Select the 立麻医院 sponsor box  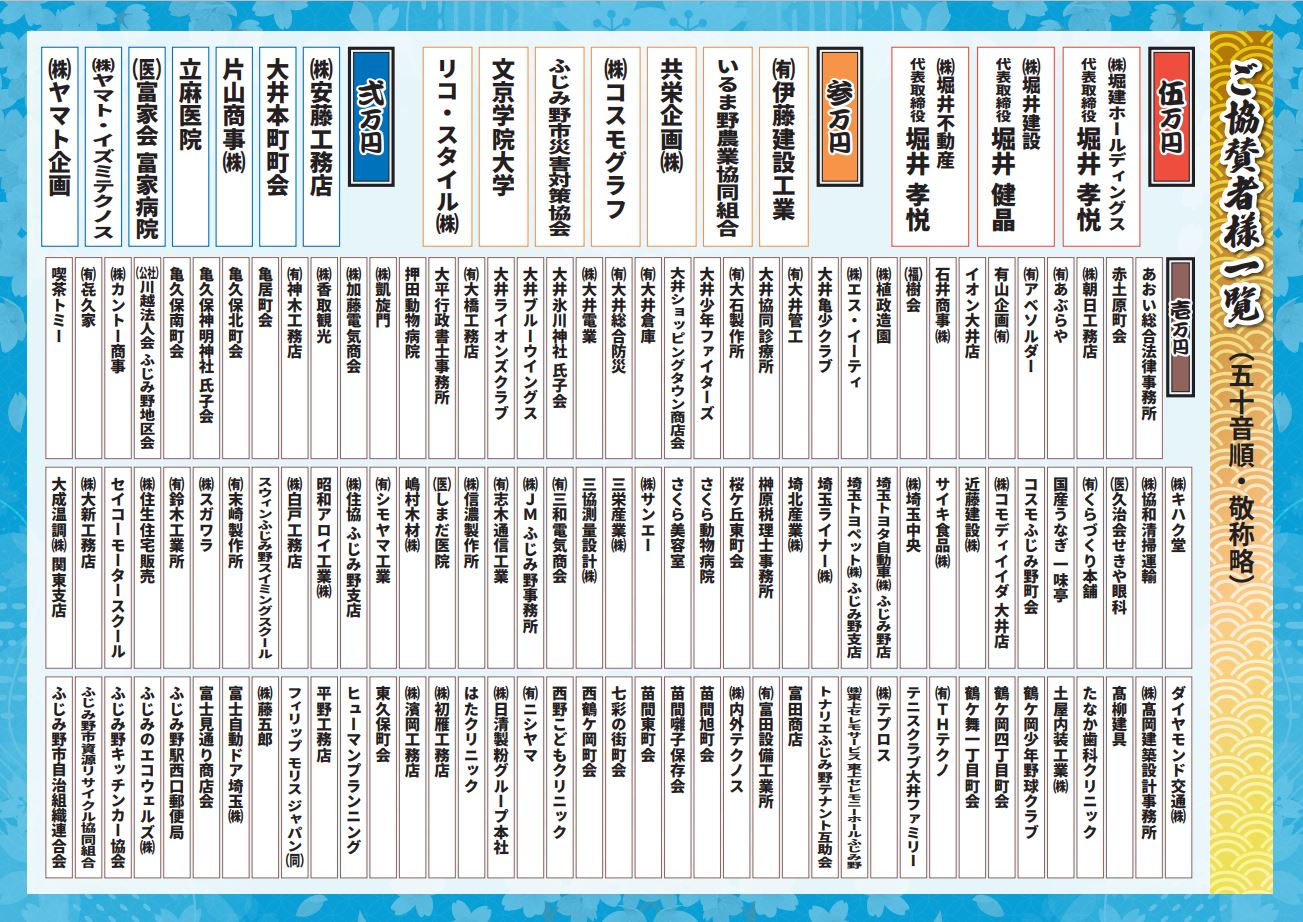[x=190, y=146]
